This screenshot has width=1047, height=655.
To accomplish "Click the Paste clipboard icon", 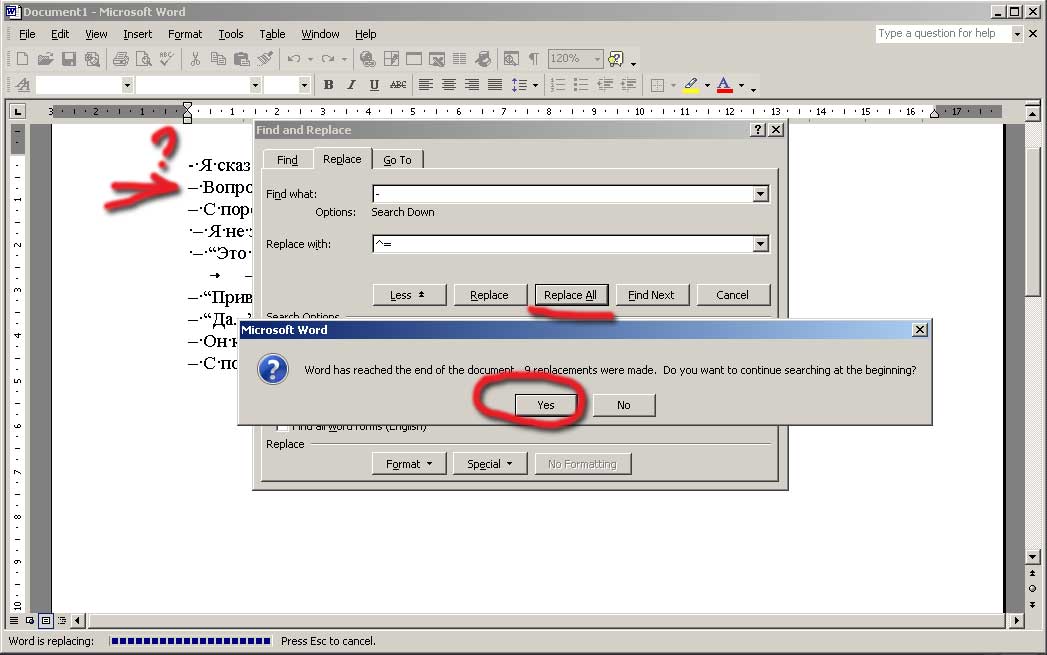I will tap(242, 59).
